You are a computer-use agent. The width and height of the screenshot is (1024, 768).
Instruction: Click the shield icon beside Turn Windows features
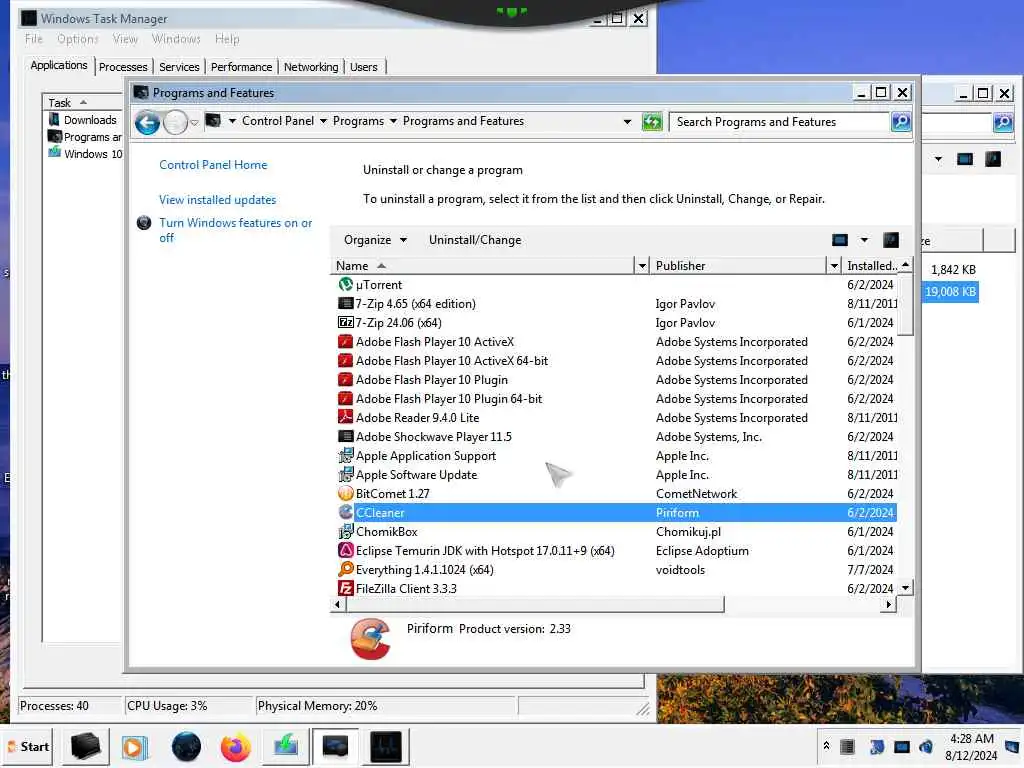[144, 223]
